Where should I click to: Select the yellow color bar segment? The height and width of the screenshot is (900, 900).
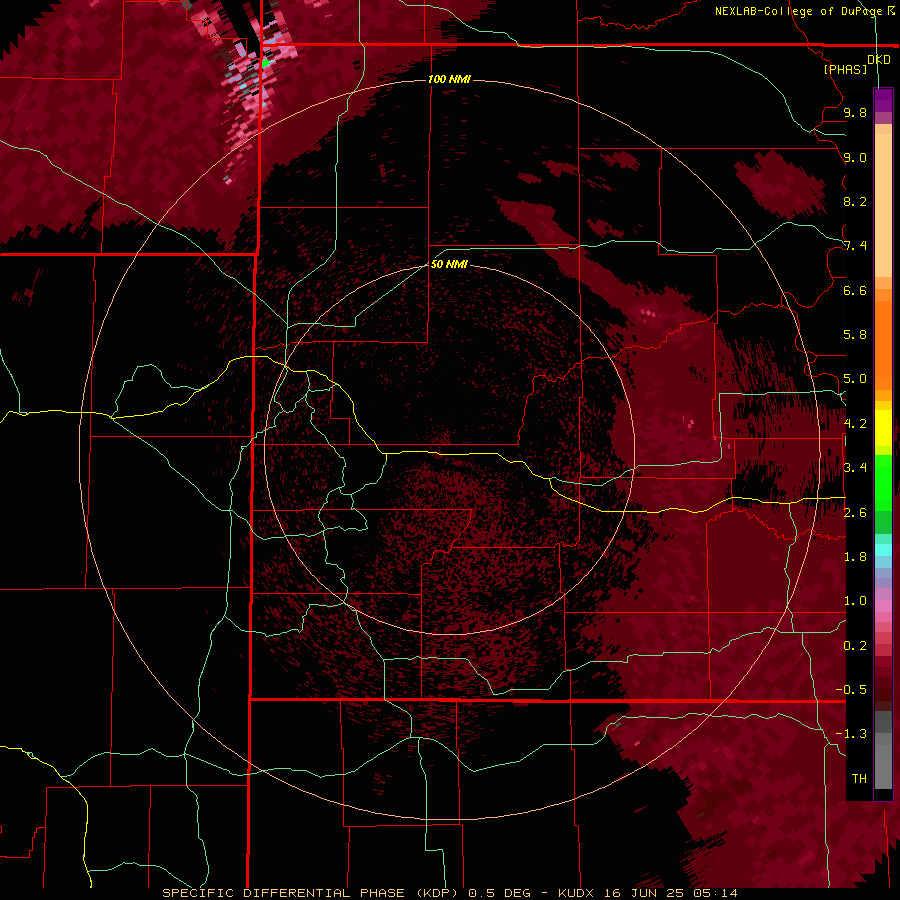coord(883,428)
